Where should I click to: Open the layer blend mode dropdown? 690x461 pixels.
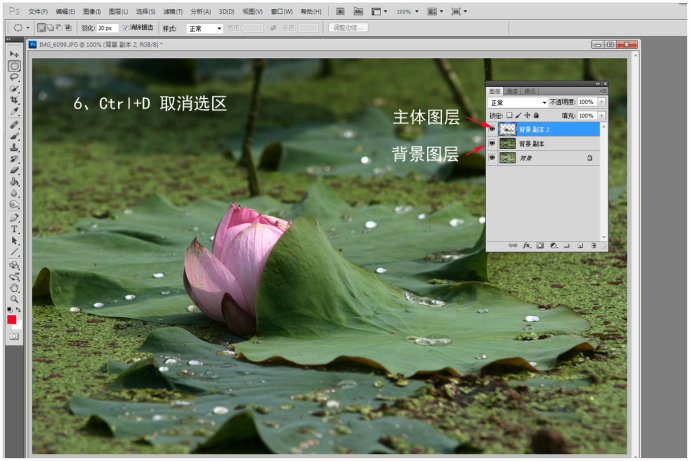pos(518,102)
